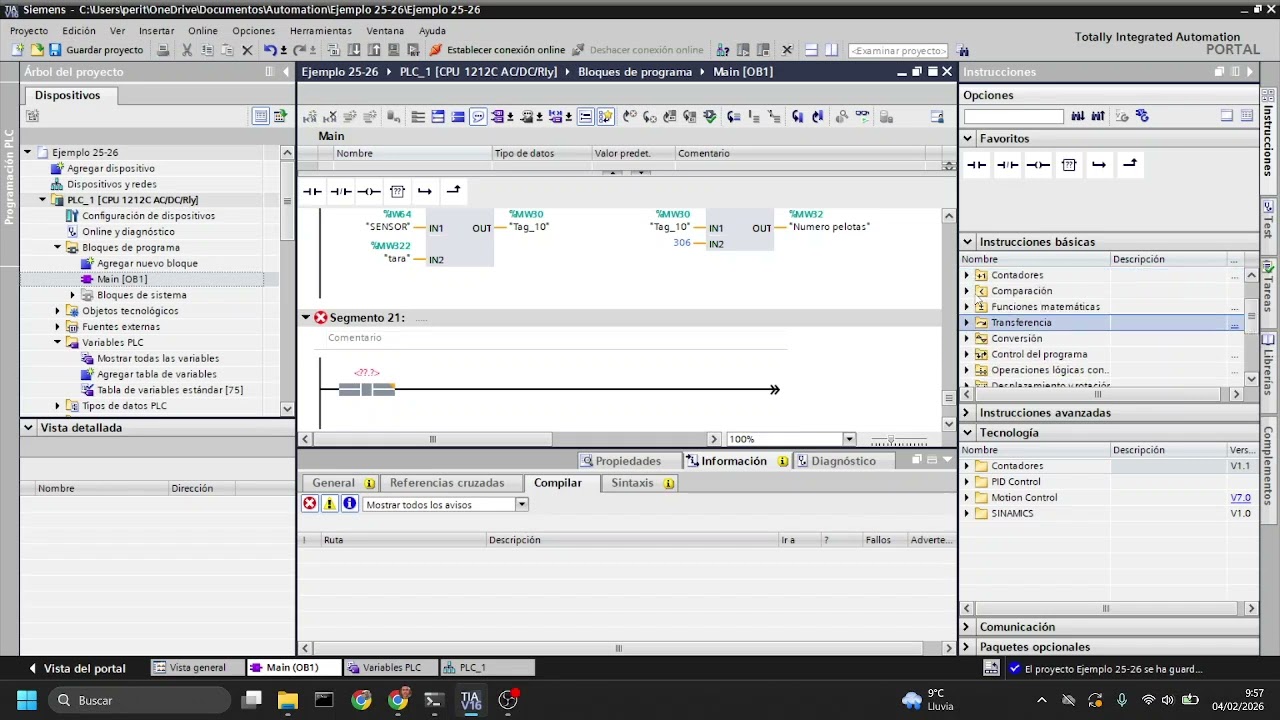Insert empty box from Favoritos panel
Viewport: 1280px width, 720px height.
tap(1069, 165)
